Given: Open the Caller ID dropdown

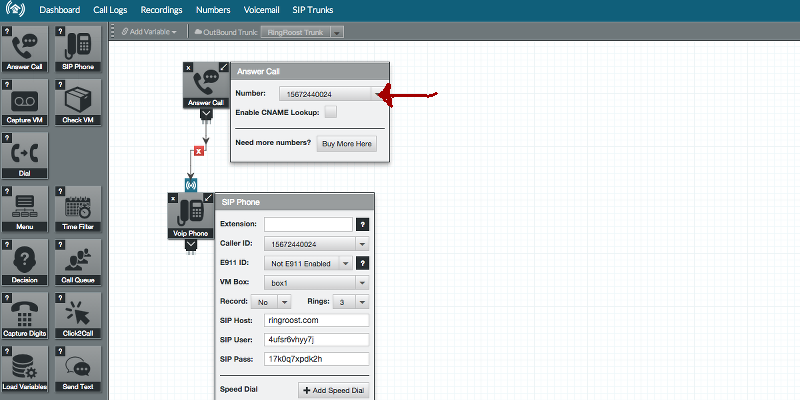Looking at the screenshot, I should click(x=317, y=243).
